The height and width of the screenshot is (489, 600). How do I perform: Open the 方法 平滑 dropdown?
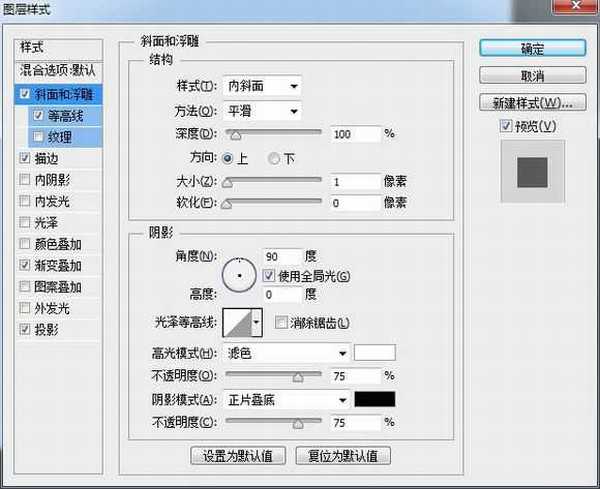tap(265, 110)
